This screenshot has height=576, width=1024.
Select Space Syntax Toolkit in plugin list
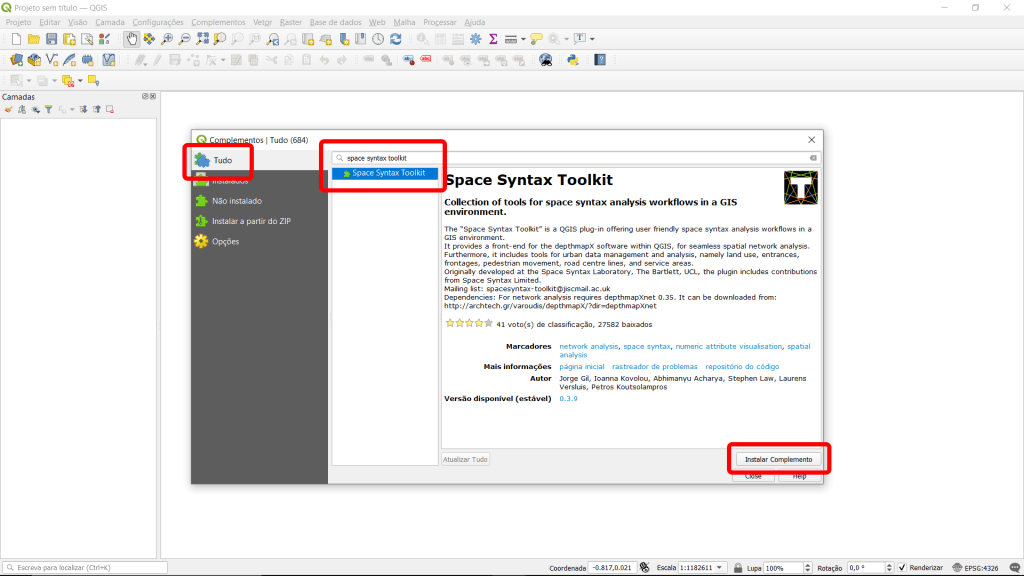click(x=388, y=173)
